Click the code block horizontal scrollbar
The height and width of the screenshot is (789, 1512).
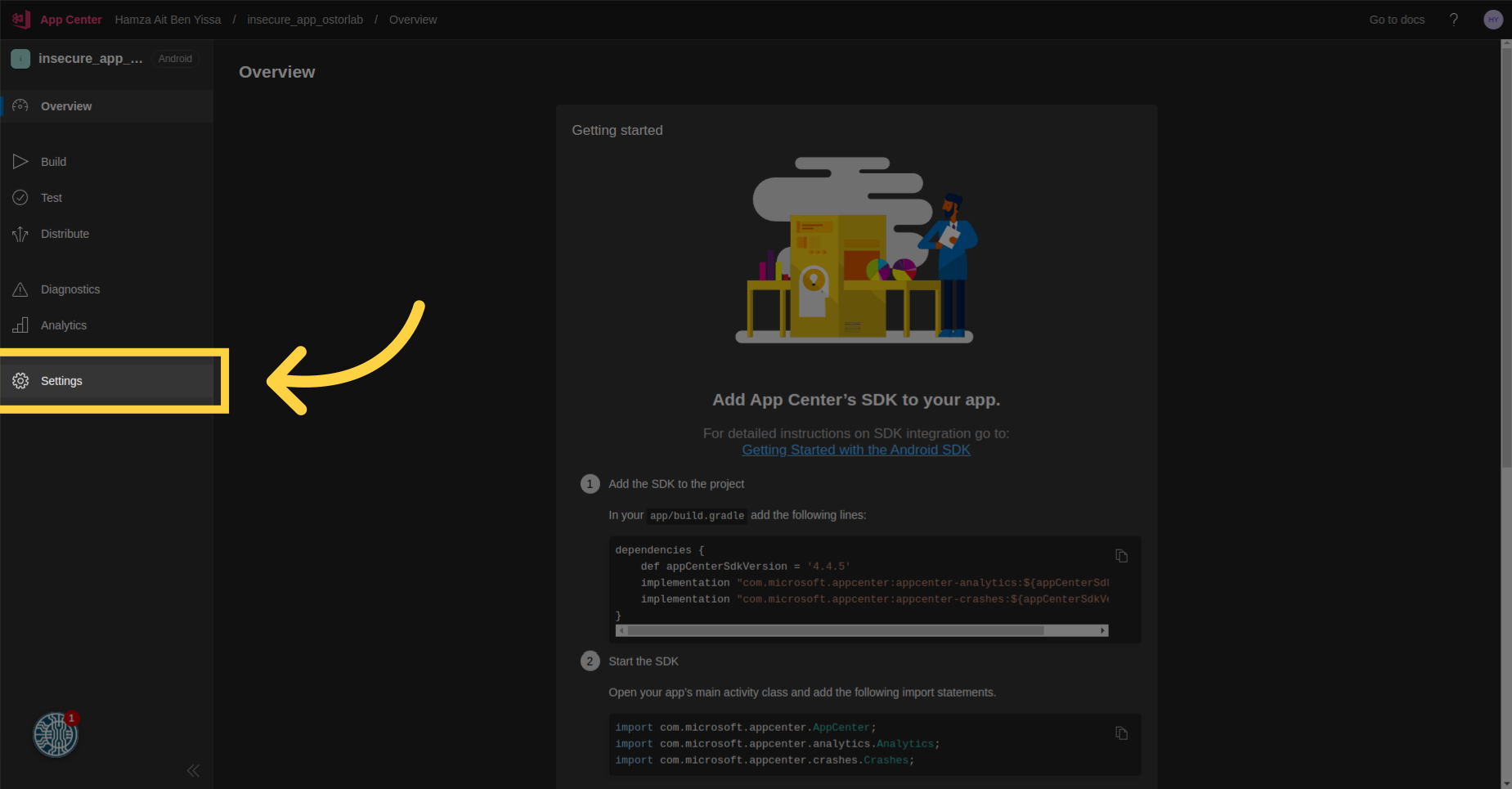(836, 630)
